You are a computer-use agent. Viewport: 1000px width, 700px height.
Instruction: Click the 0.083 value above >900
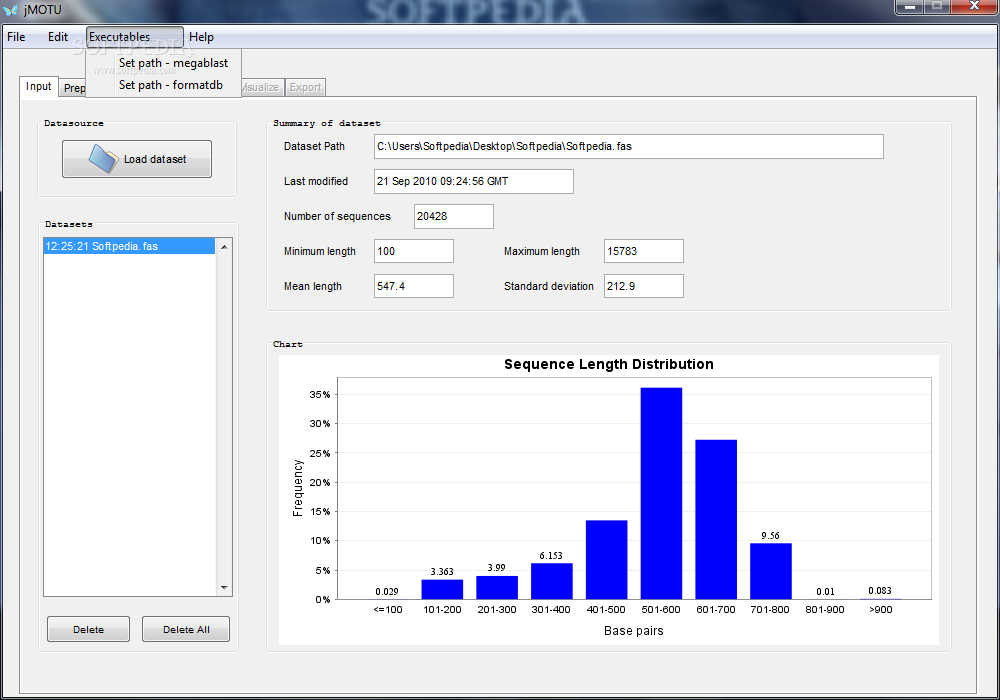[880, 591]
